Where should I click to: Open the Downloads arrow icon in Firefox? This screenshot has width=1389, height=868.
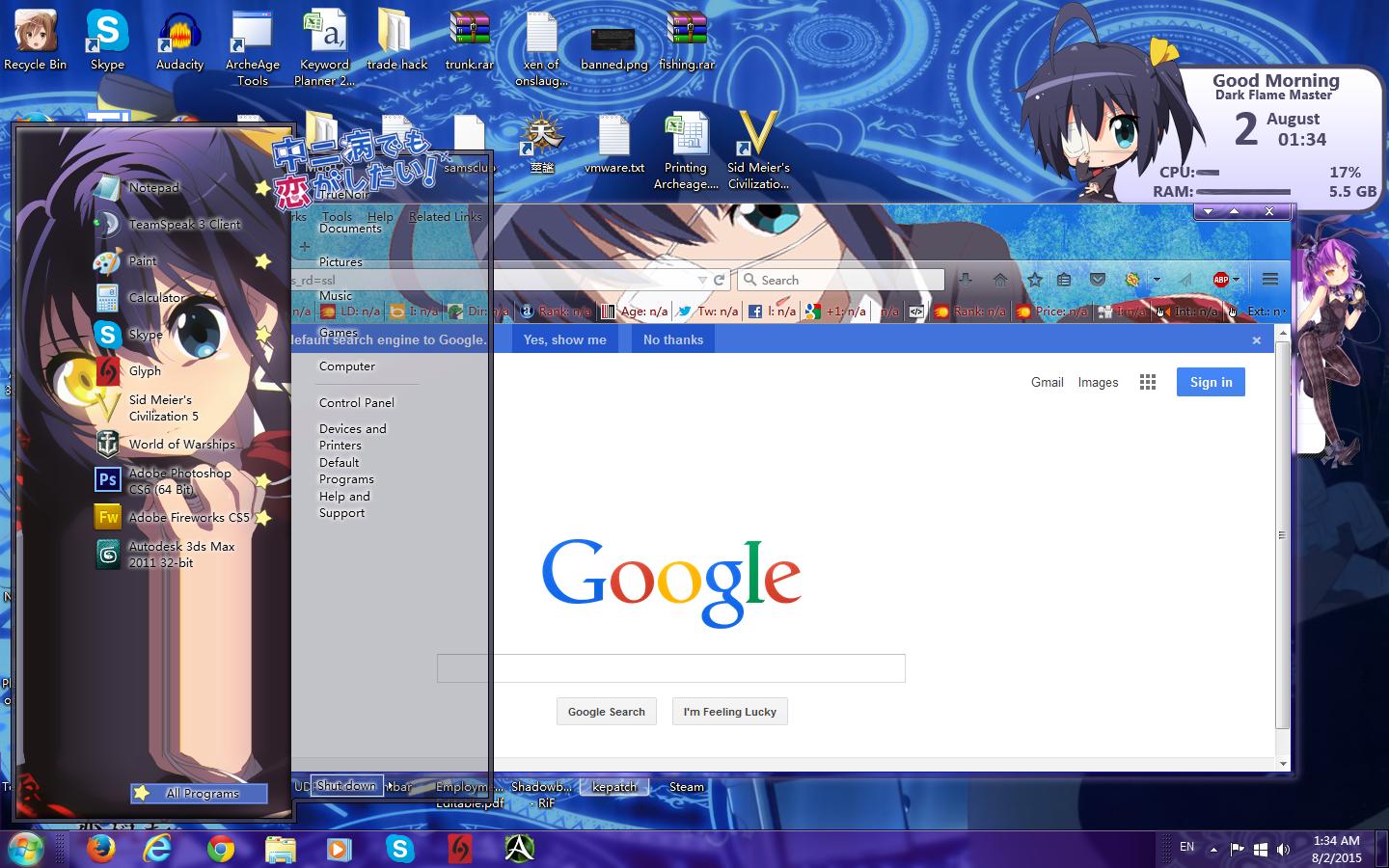(x=967, y=280)
